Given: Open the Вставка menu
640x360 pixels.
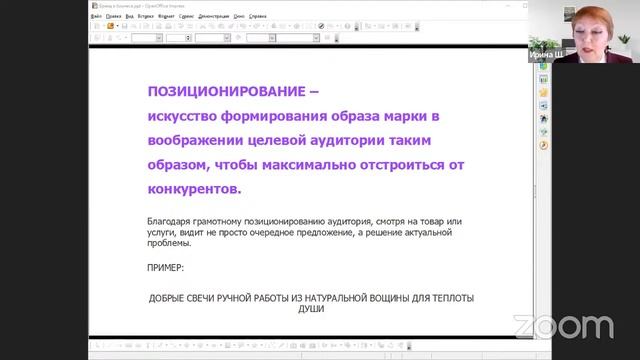Looking at the screenshot, I should [146, 16].
